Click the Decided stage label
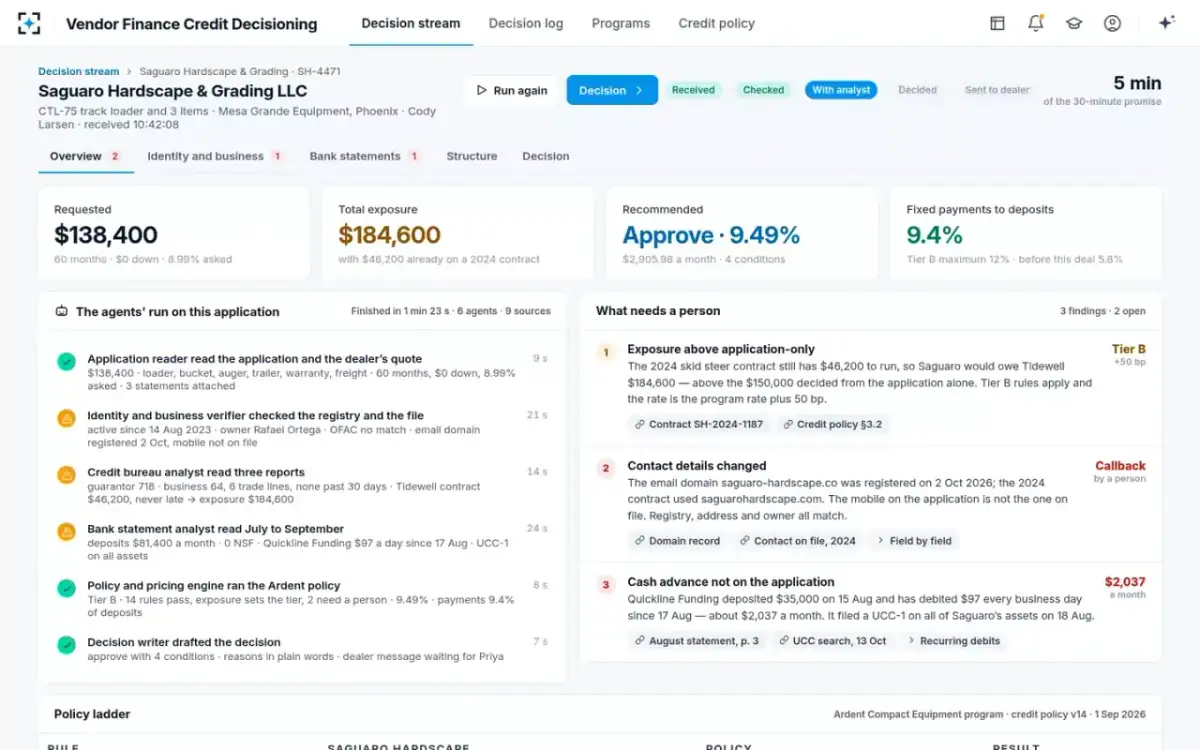 917,90
